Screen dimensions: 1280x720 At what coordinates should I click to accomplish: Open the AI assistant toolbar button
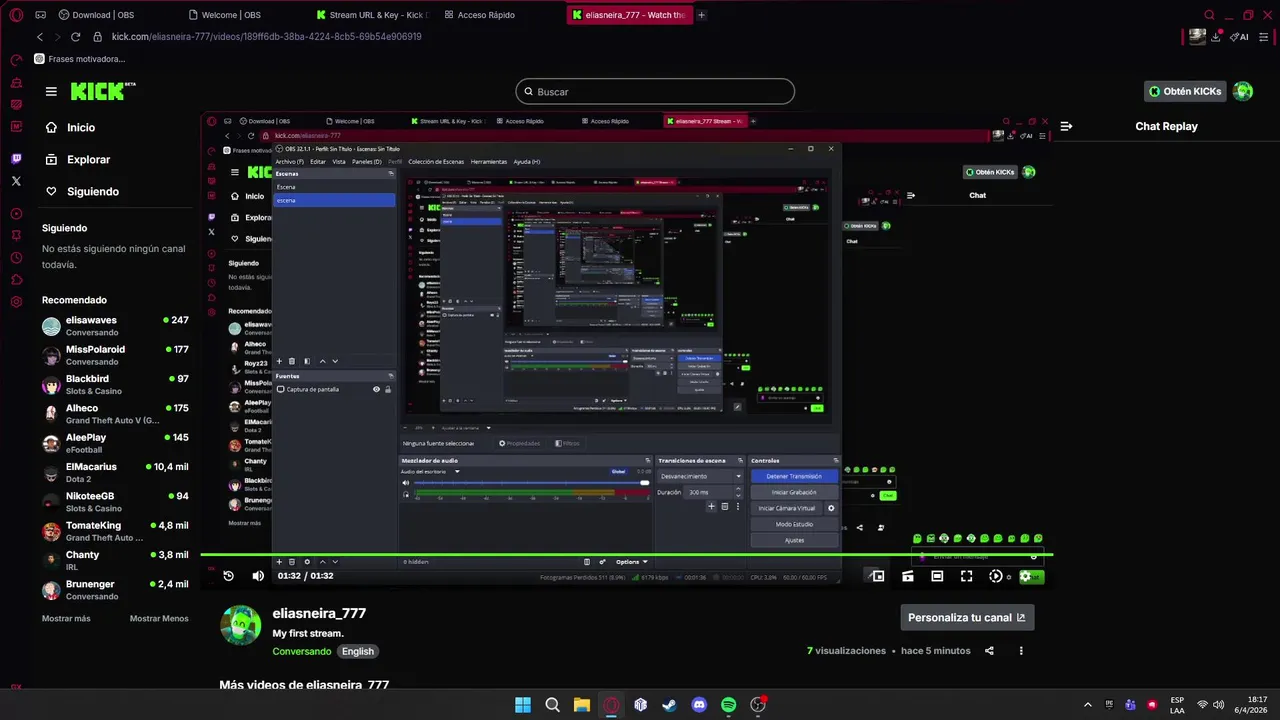[x=1240, y=37]
